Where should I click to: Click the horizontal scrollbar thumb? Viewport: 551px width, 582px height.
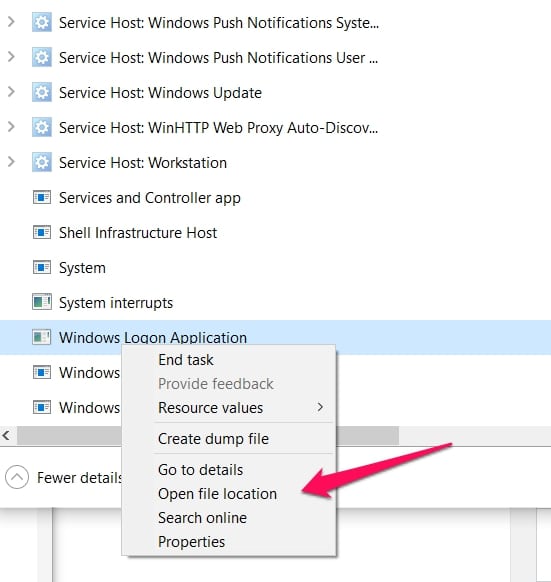(208, 435)
